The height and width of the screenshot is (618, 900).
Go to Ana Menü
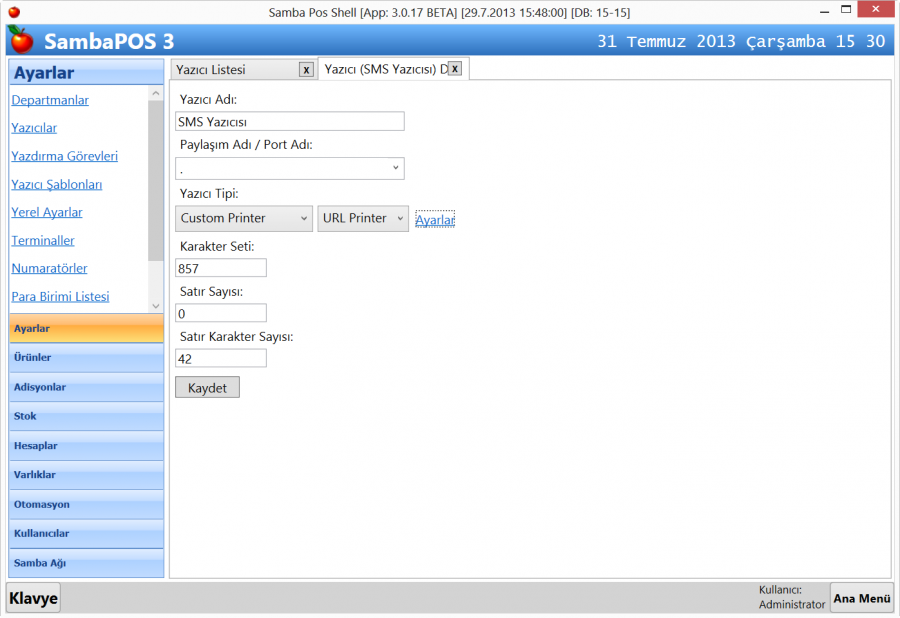pyautogui.click(x=861, y=599)
